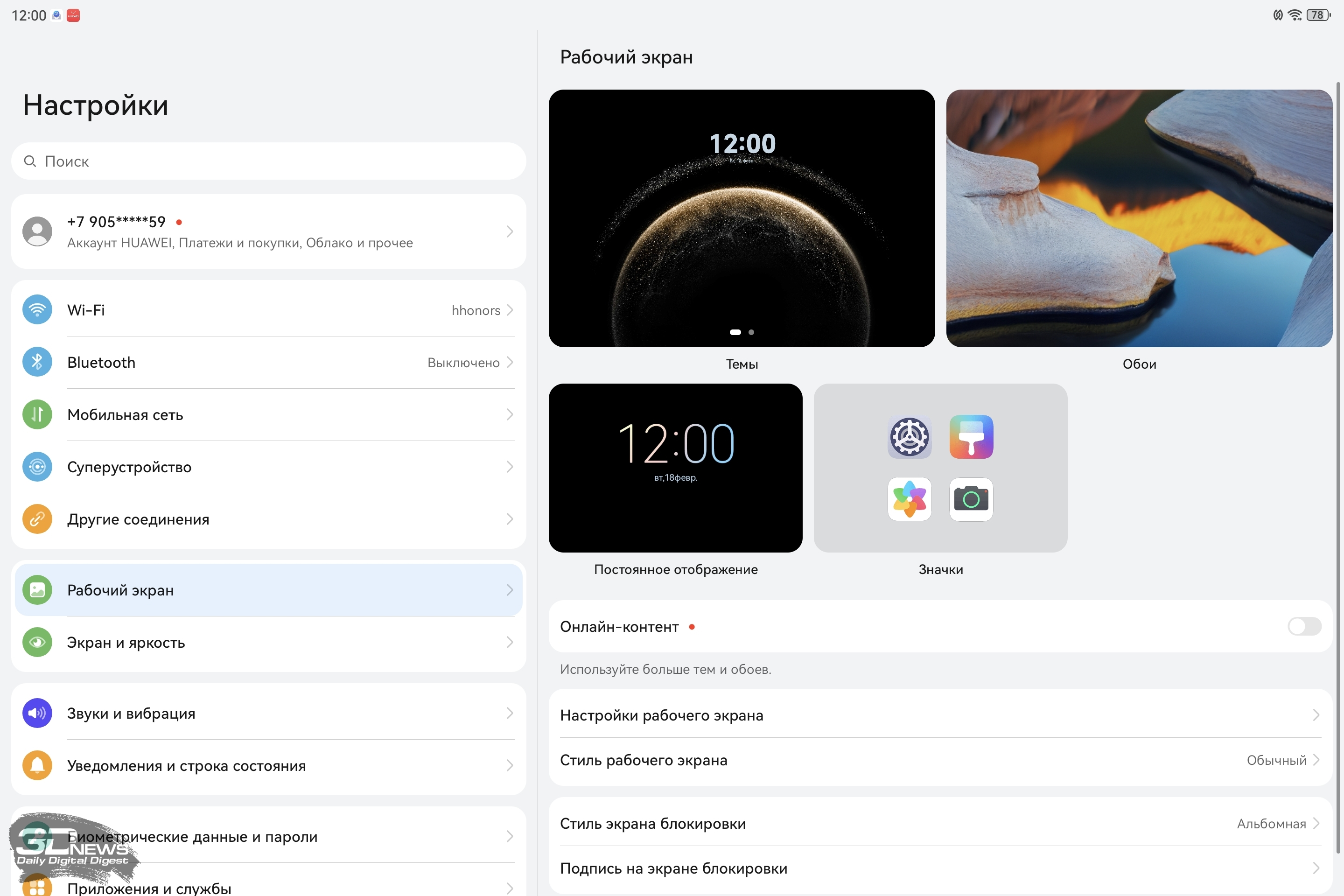Open Стиль экрана блокировки option
The image size is (1344, 896).
point(941,823)
